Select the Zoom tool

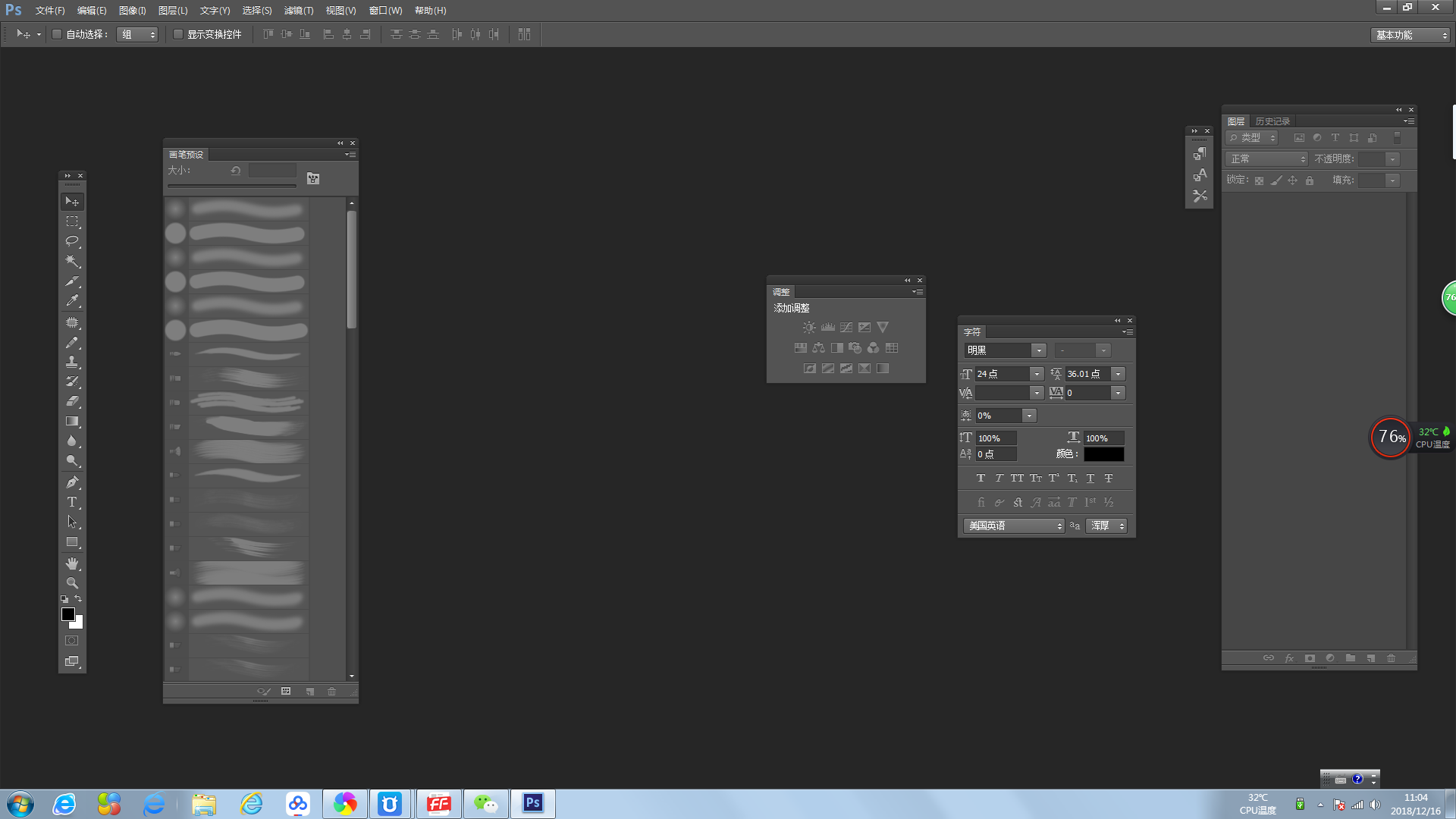72,583
